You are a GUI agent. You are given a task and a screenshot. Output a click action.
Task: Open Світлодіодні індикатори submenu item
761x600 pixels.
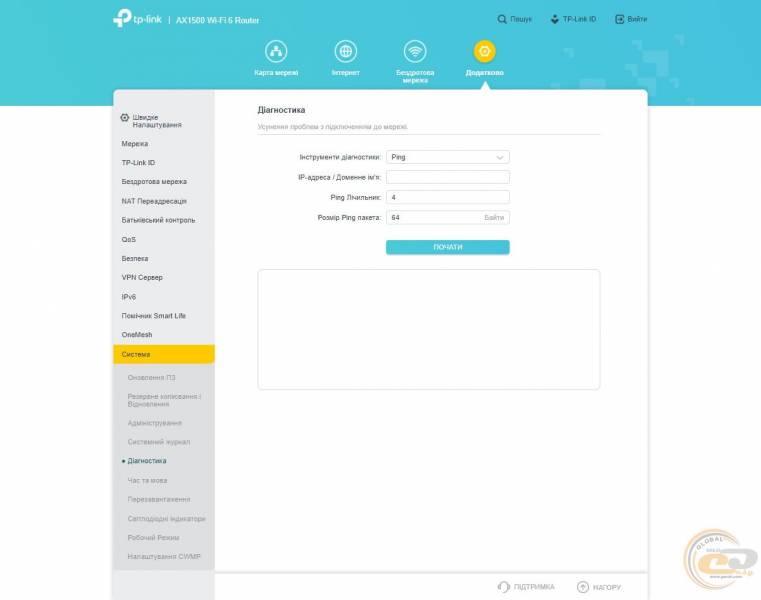(166, 518)
